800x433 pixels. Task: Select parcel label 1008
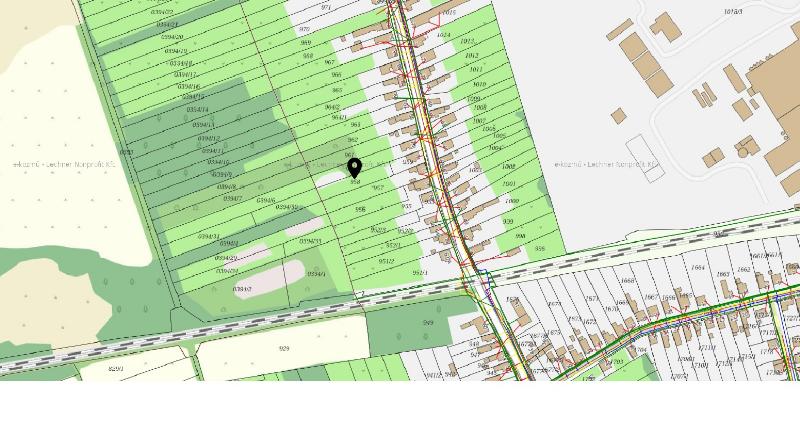click(x=480, y=107)
